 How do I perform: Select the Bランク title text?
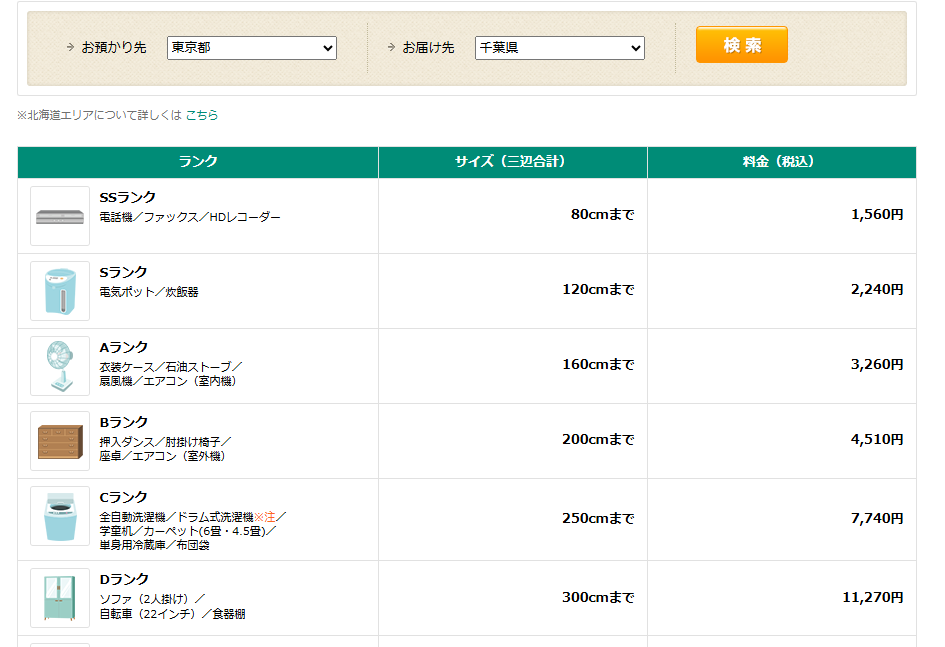tap(124, 422)
